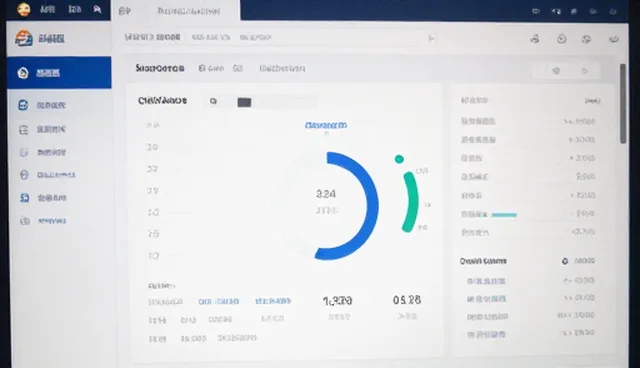Open the blue link text above the donut chart
Screen dimensions: 640x368
click(x=326, y=125)
